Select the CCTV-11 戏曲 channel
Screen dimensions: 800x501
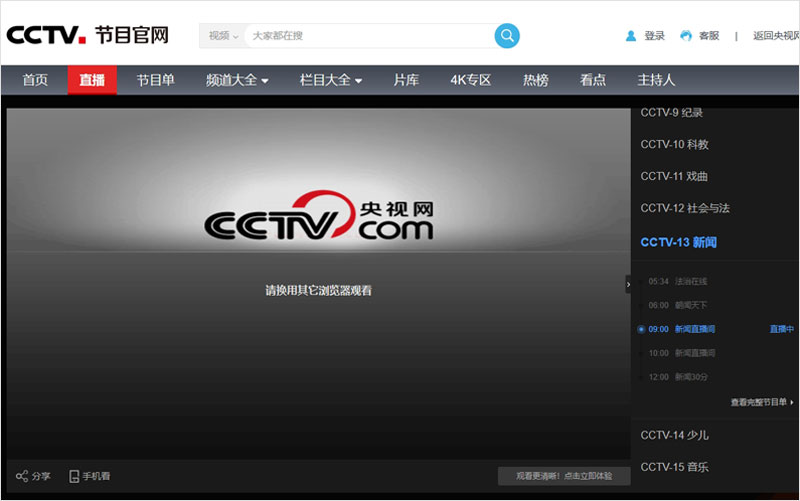pos(674,177)
